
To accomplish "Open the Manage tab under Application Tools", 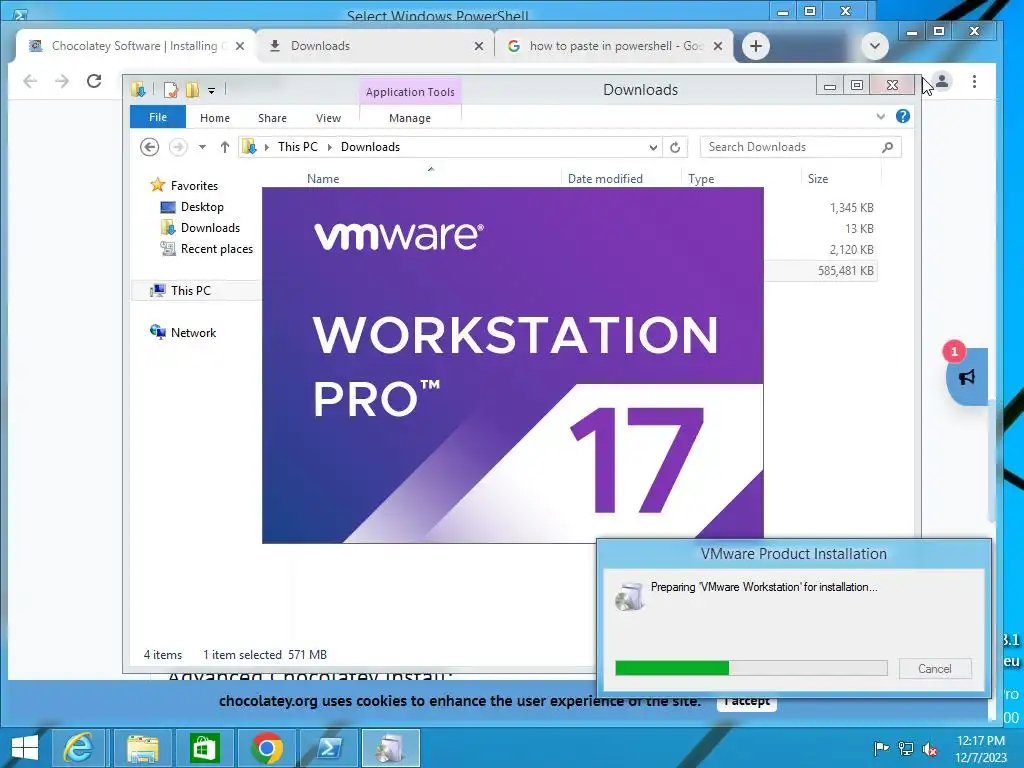I will [x=410, y=118].
